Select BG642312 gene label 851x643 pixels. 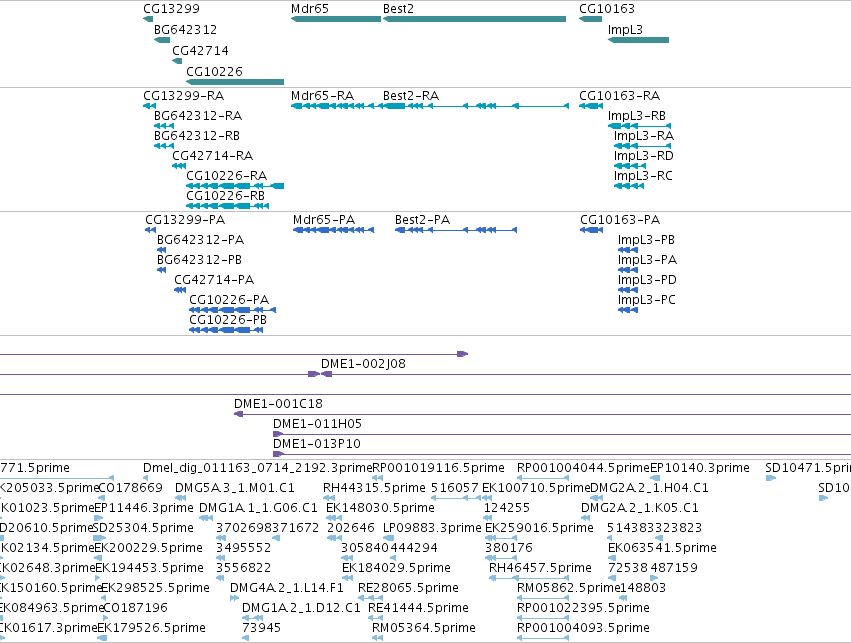[x=186, y=29]
